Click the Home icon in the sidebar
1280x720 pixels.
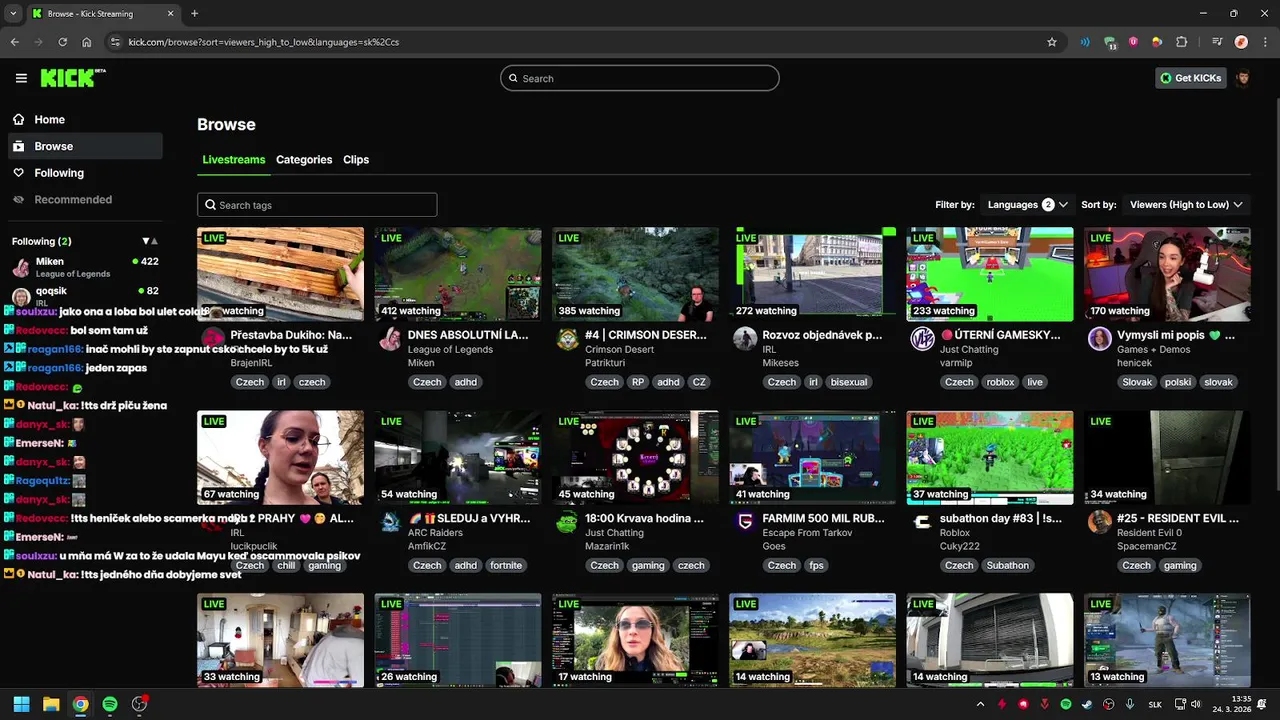point(18,119)
